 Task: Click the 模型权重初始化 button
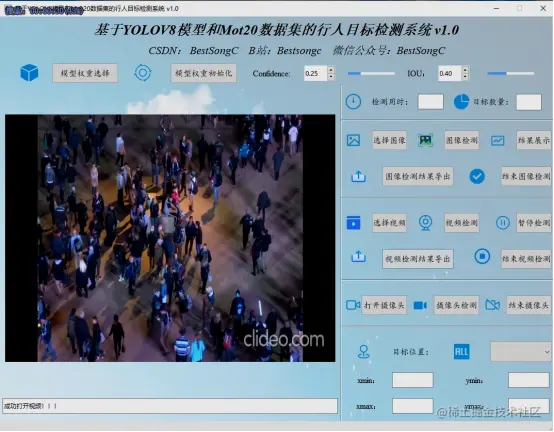[204, 73]
